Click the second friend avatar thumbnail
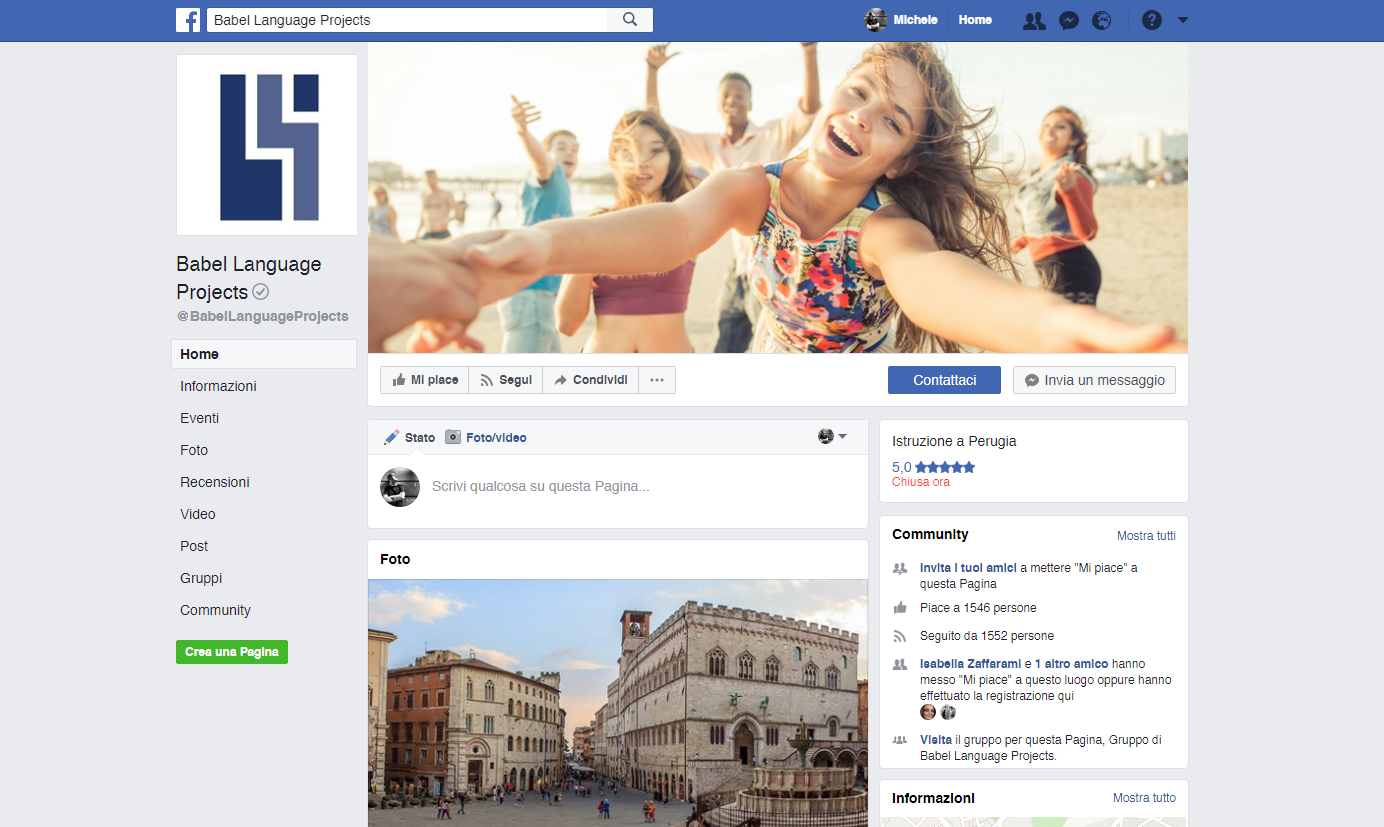Image resolution: width=1384 pixels, height=827 pixels. 948,712
